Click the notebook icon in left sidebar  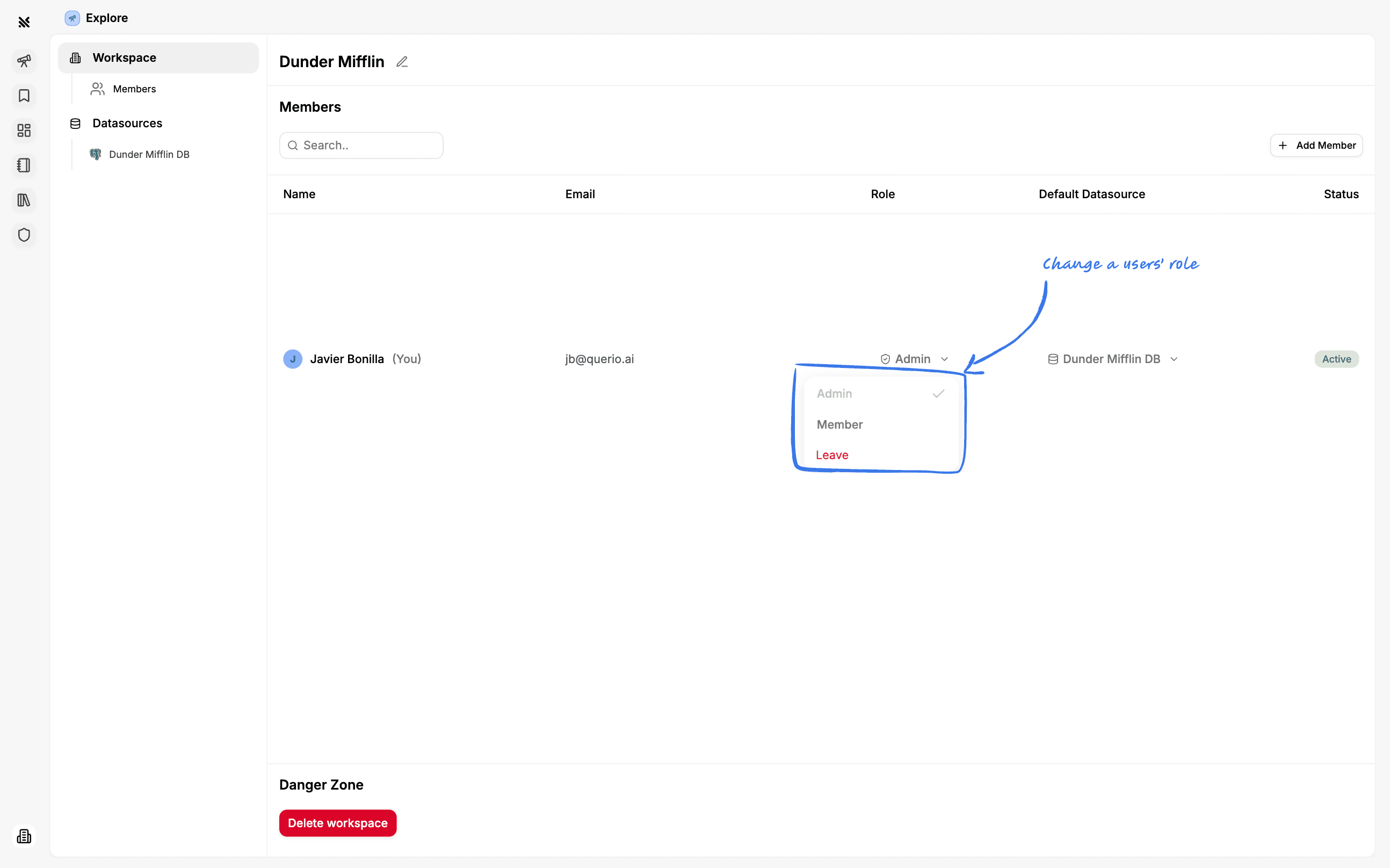[24, 165]
